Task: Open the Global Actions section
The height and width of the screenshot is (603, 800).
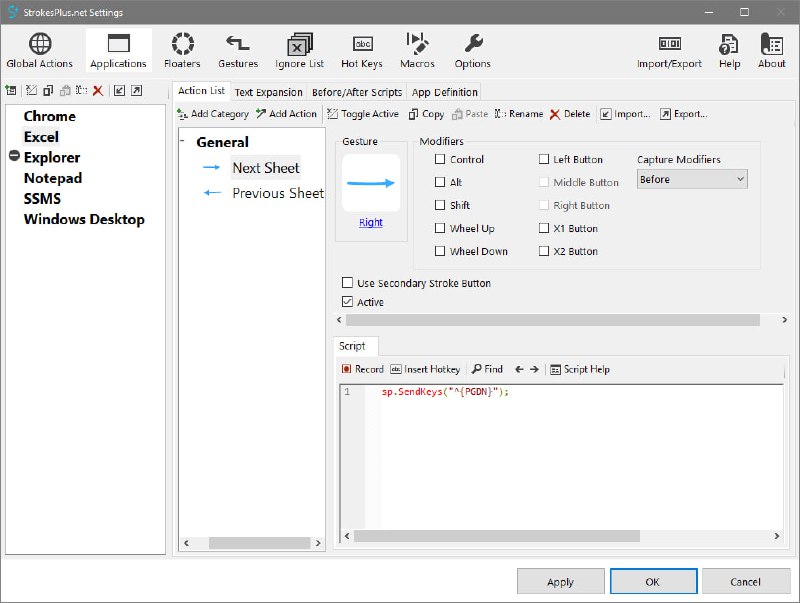Action: pyautogui.click(x=39, y=51)
